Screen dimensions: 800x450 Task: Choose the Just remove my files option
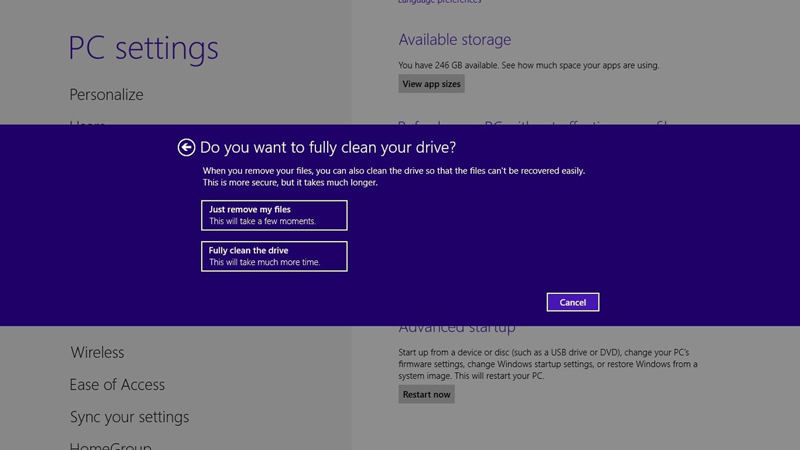[273, 215]
